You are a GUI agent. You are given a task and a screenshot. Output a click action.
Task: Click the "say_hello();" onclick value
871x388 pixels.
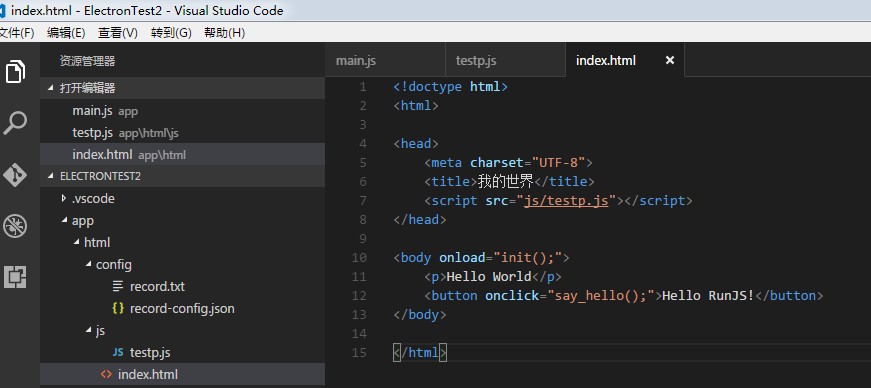(601, 295)
